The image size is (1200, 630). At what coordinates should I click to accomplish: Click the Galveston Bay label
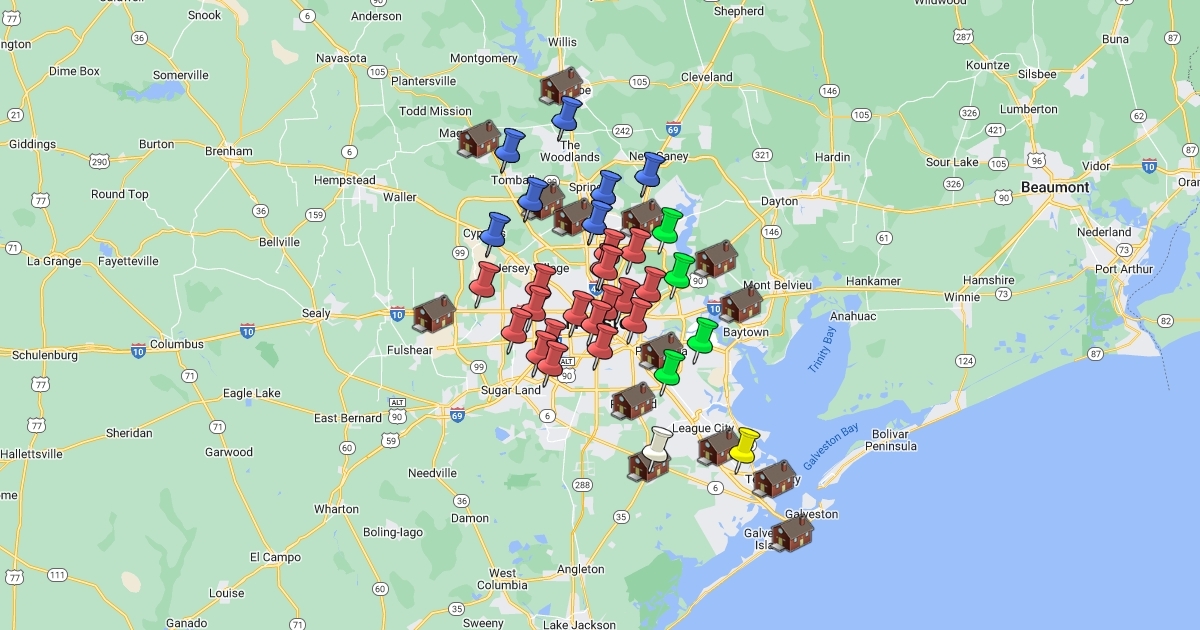pyautogui.click(x=831, y=446)
